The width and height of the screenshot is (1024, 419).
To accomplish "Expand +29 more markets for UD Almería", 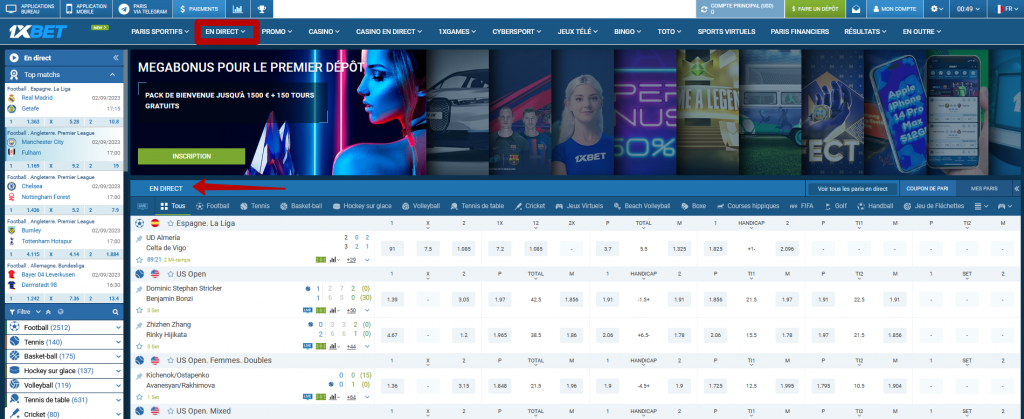I will (x=351, y=260).
